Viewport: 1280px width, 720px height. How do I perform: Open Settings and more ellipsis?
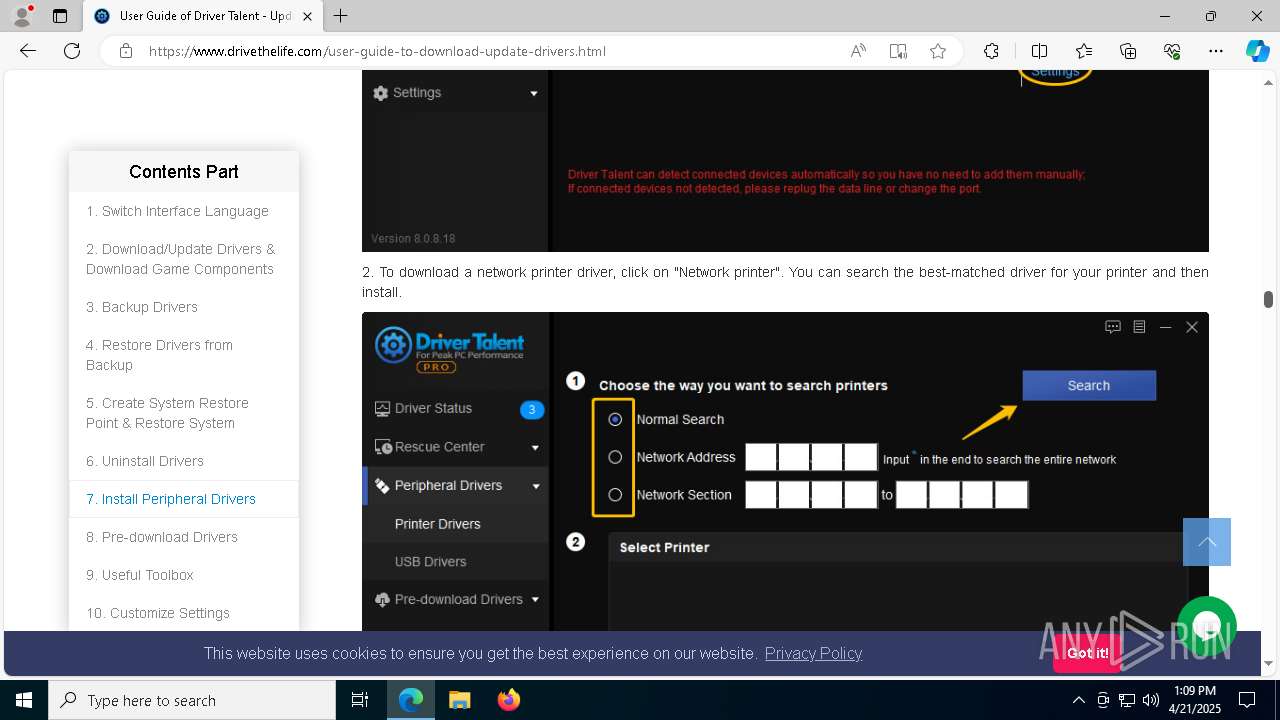coord(1216,51)
